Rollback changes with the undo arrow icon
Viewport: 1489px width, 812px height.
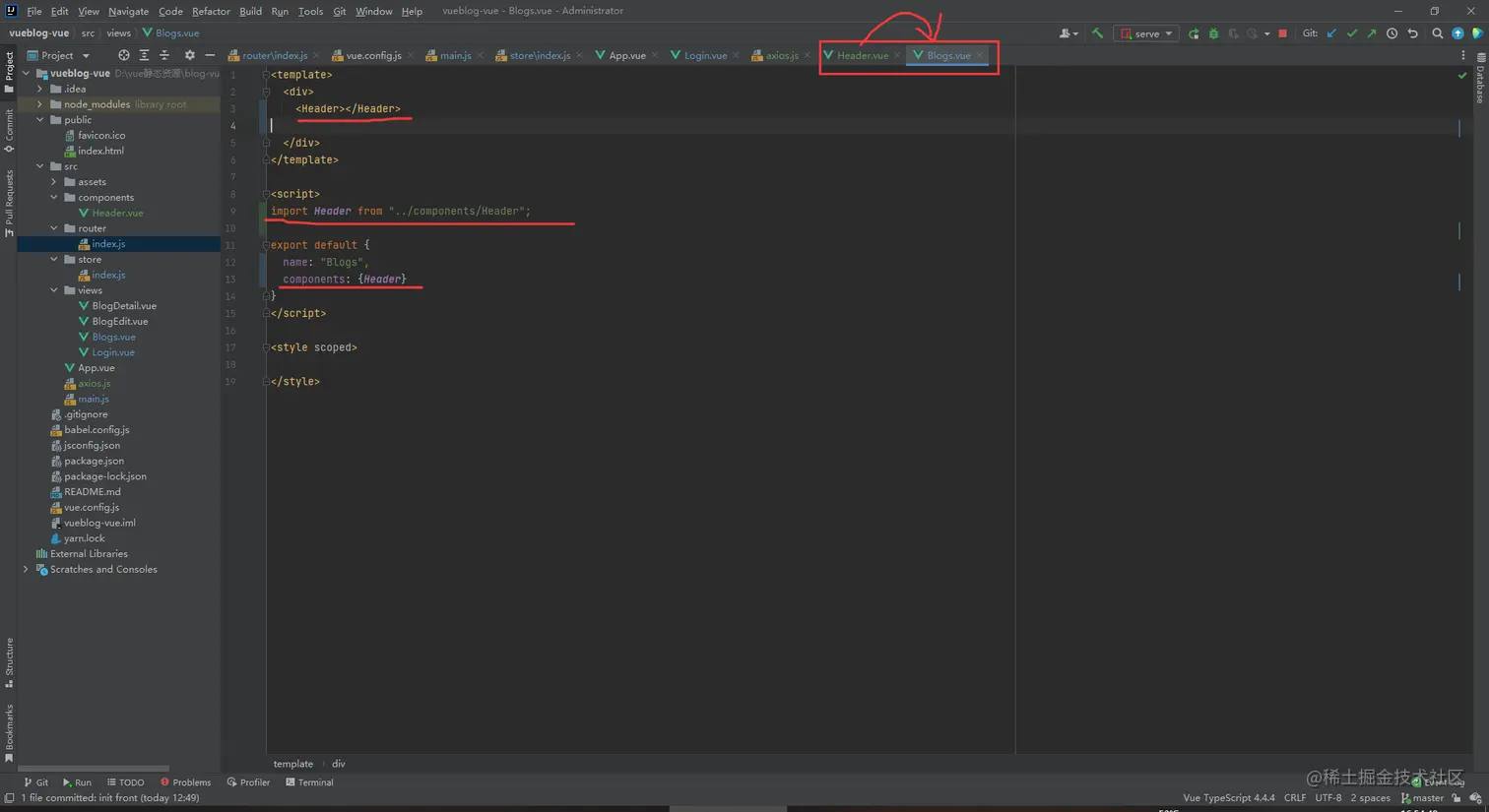point(1412,33)
